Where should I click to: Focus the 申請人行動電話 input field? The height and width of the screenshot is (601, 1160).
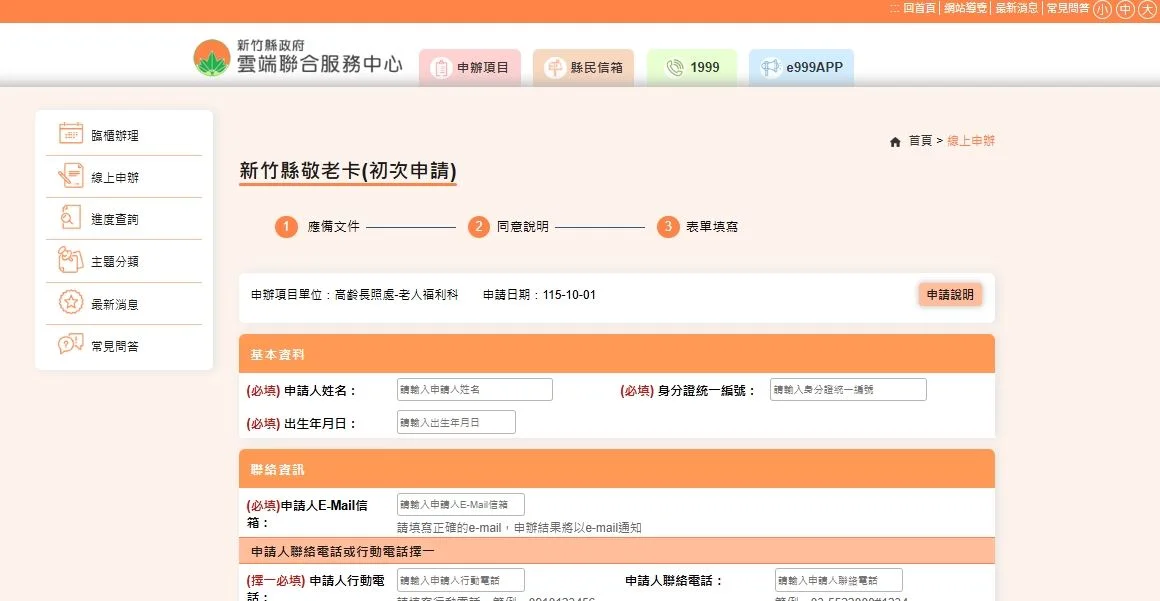[x=460, y=580]
